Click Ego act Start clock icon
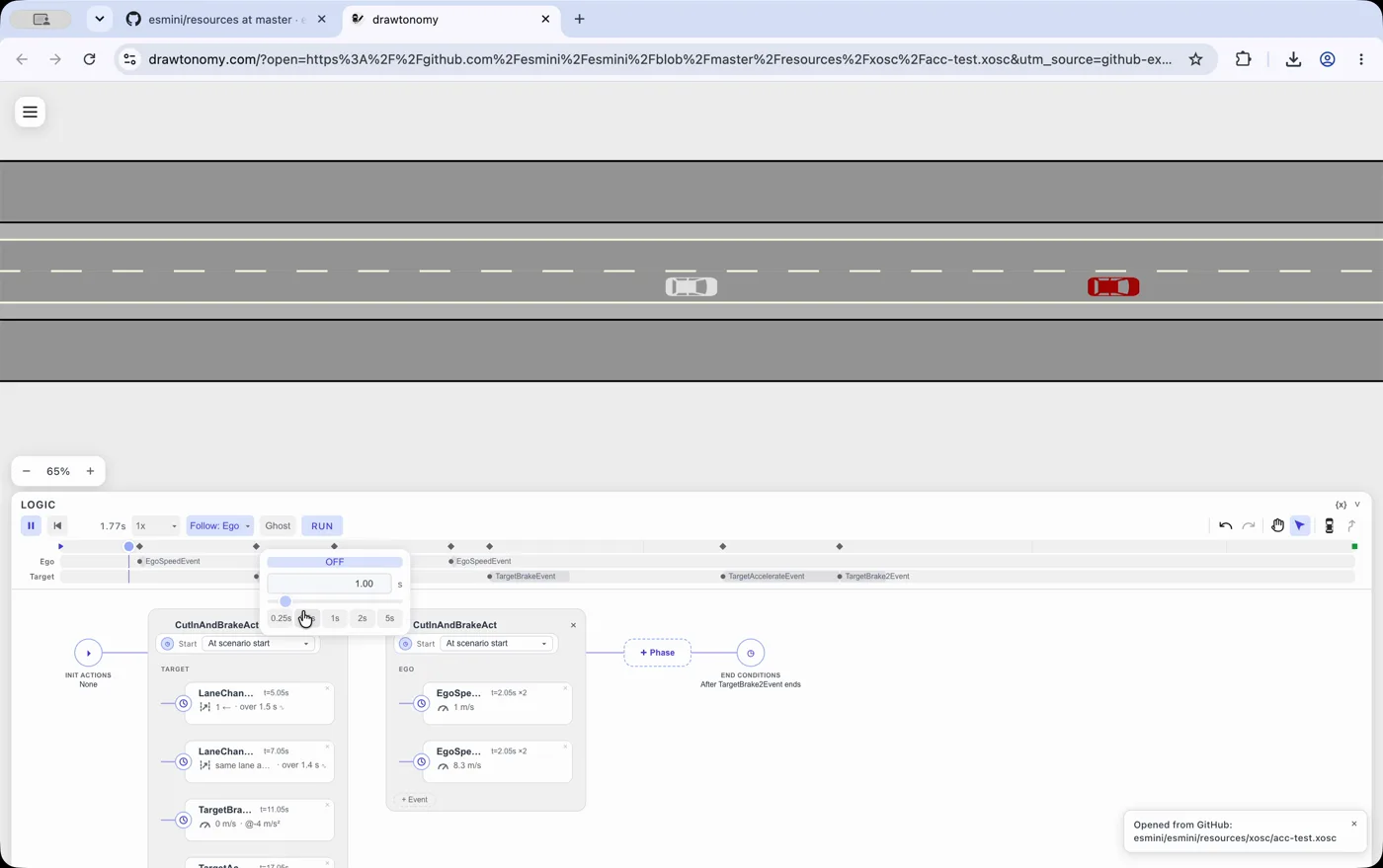Image resolution: width=1383 pixels, height=868 pixels. [x=405, y=644]
